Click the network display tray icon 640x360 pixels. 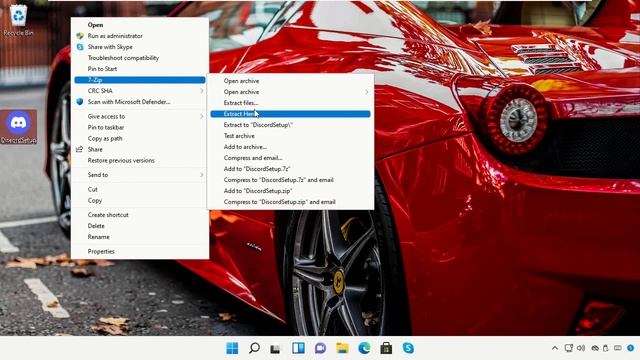(569, 348)
